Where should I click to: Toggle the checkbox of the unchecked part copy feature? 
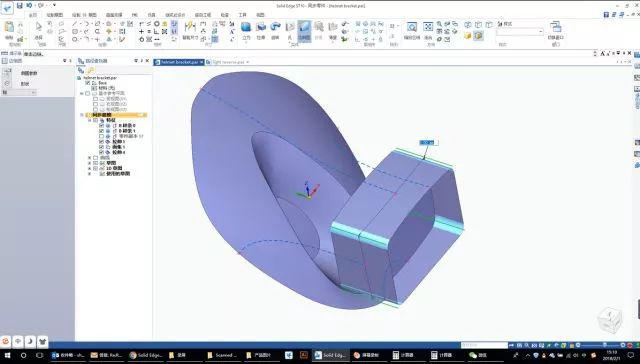point(101,136)
